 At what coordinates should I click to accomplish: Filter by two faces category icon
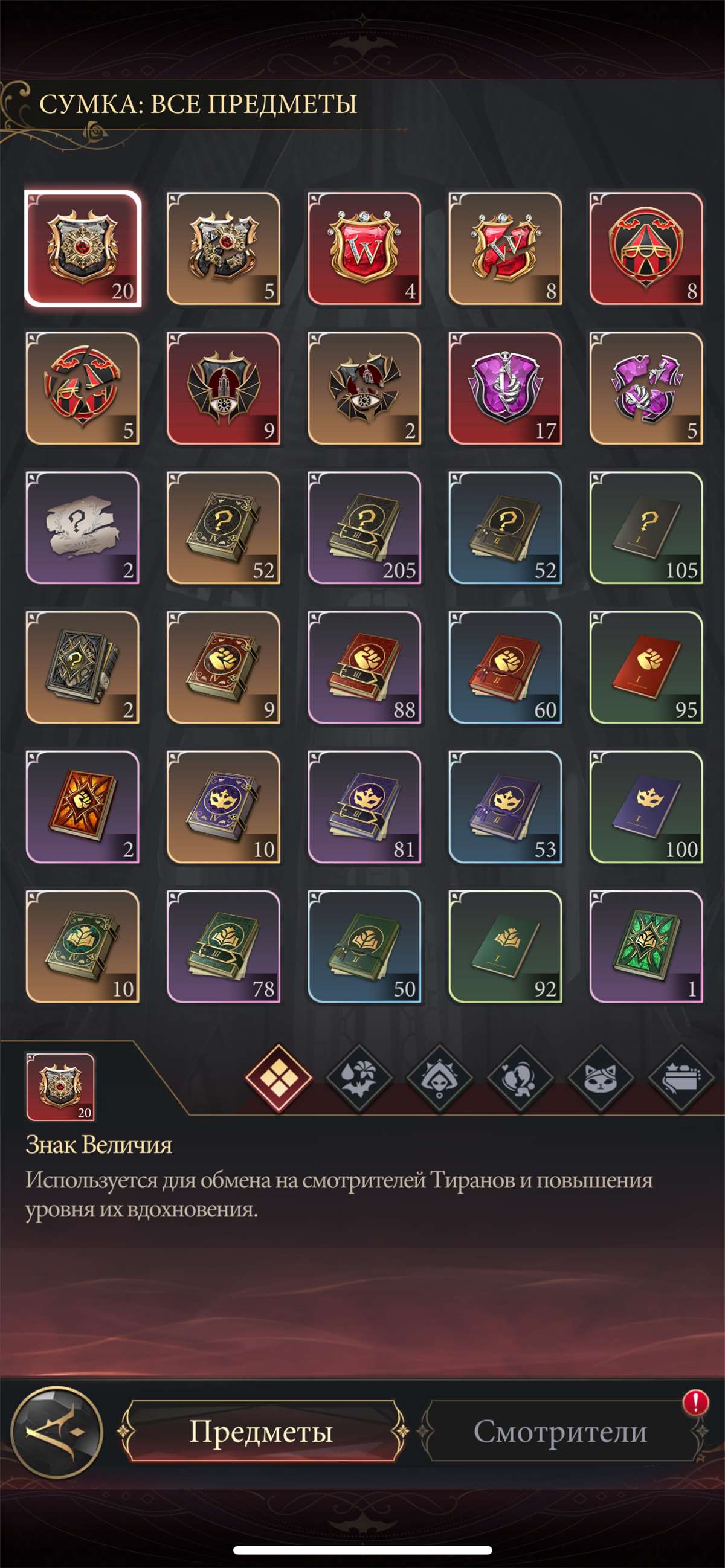(x=520, y=1078)
